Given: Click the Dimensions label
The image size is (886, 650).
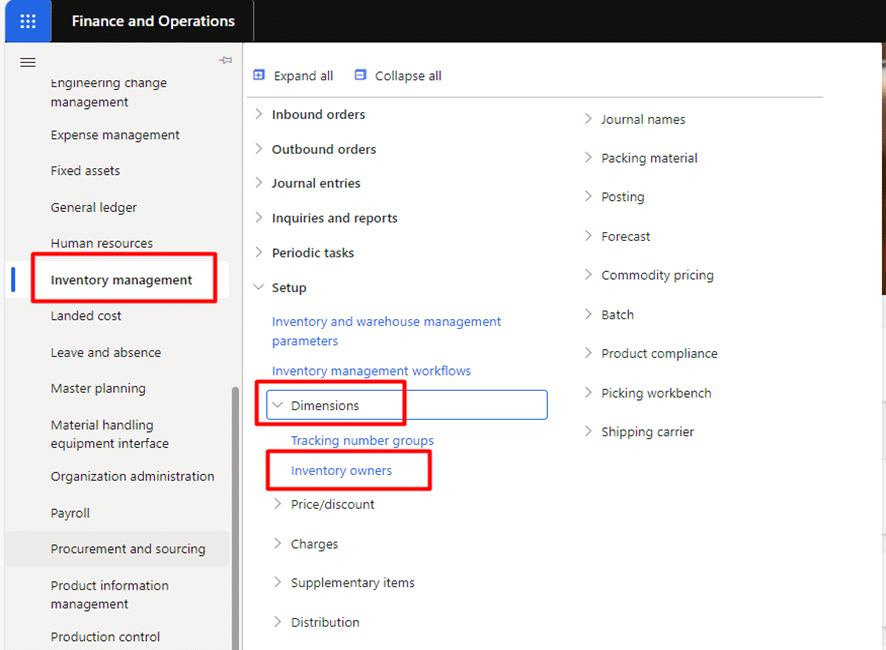Looking at the screenshot, I should (x=325, y=405).
